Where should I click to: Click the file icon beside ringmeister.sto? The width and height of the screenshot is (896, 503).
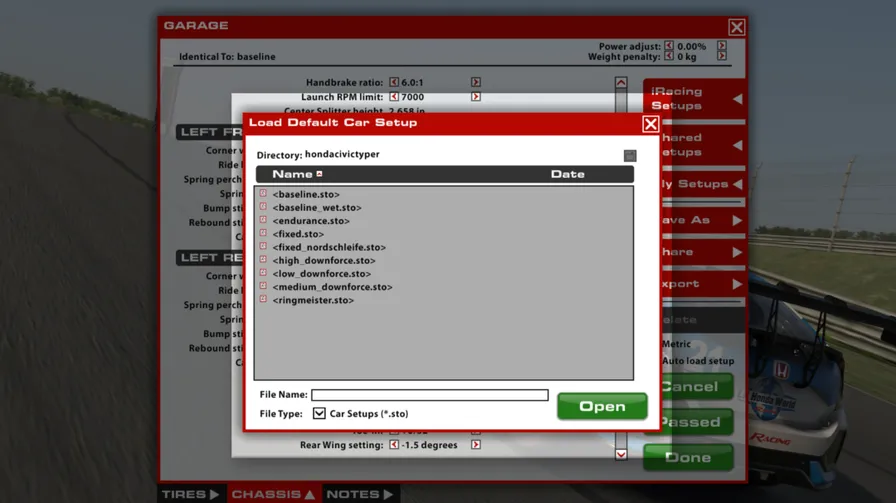[263, 298]
